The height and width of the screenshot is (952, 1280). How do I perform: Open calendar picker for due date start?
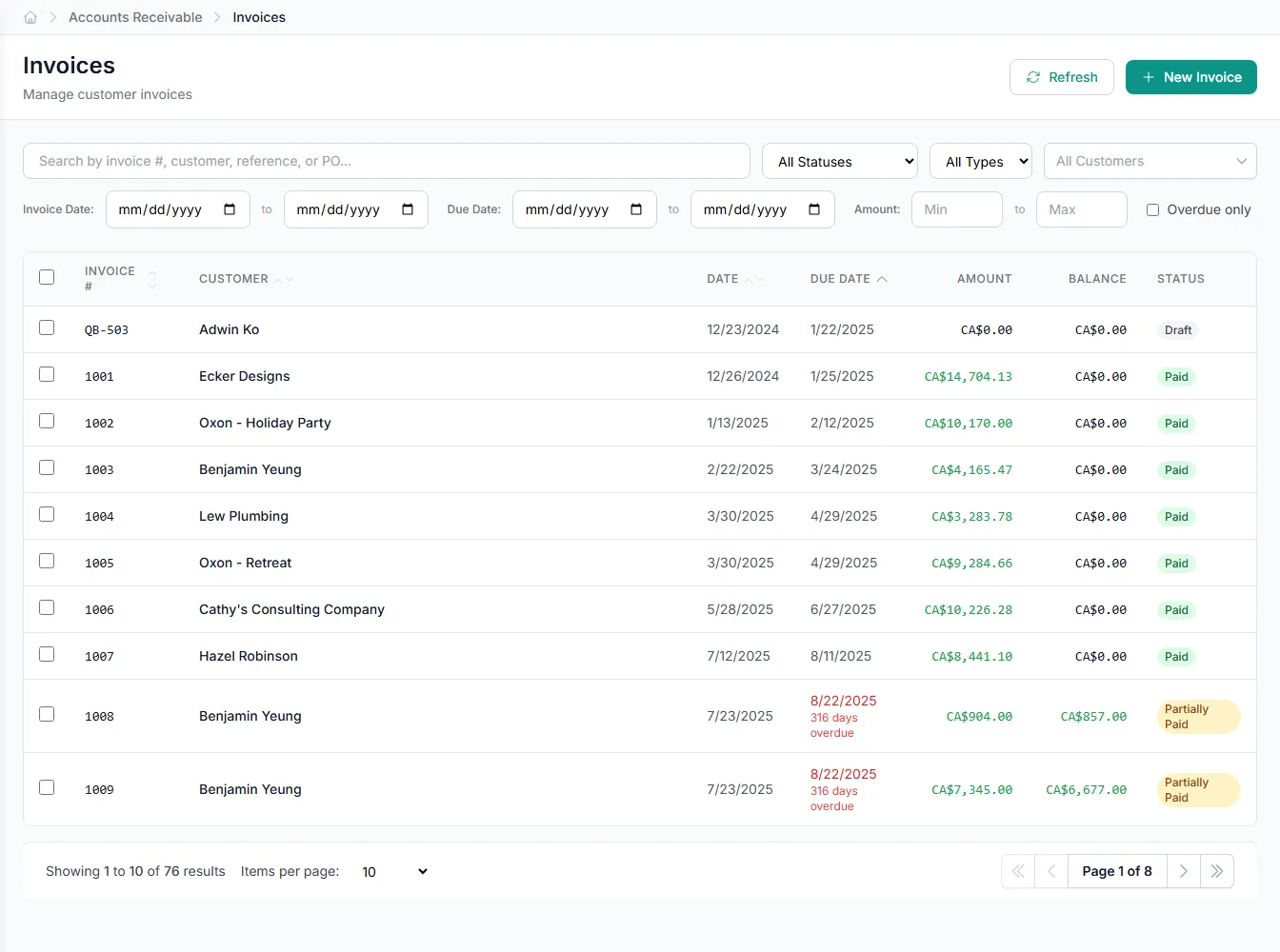tap(636, 209)
